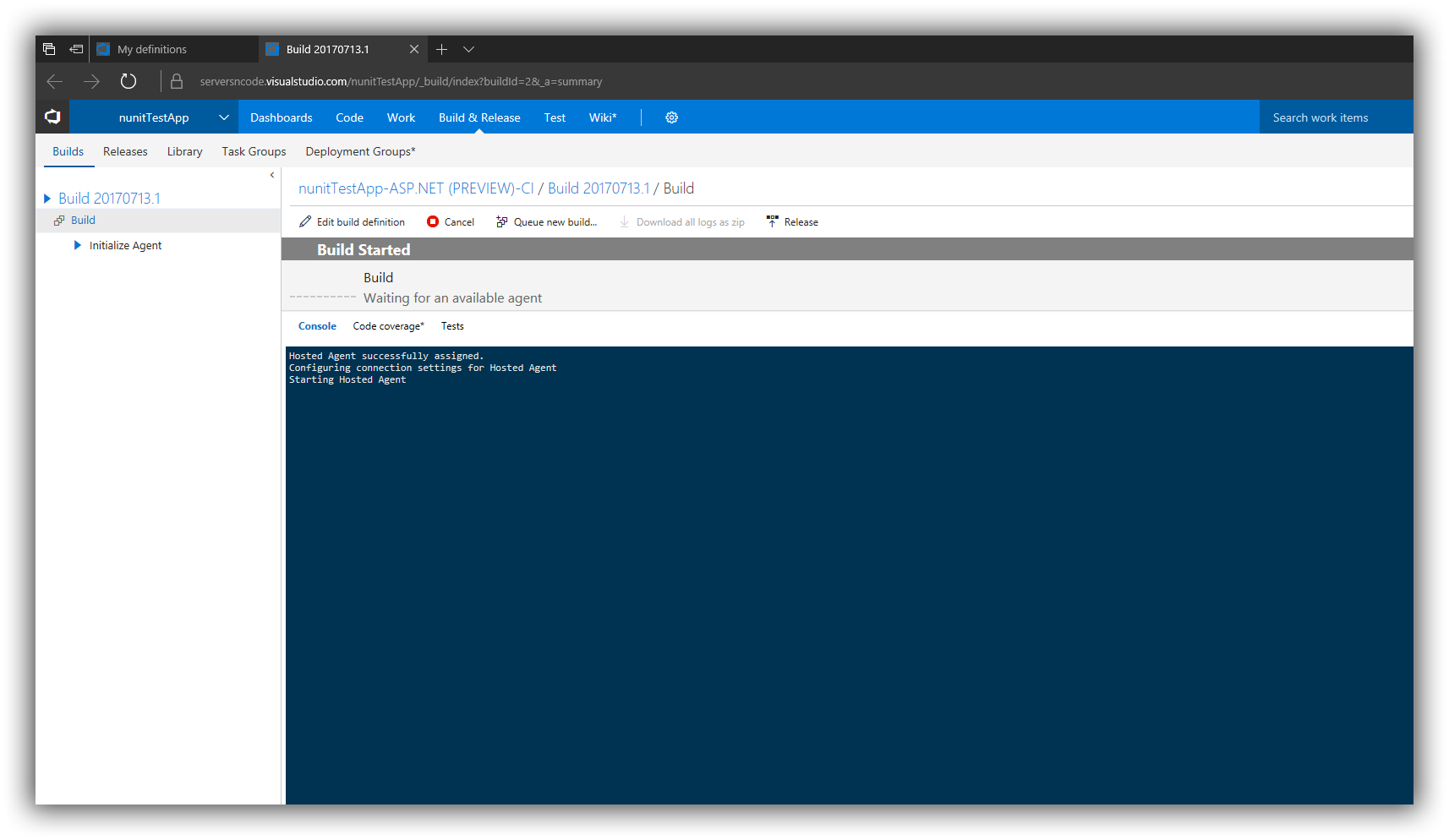The width and height of the screenshot is (1449, 840).
Task: Click the browser back arrow
Action: 55,81
